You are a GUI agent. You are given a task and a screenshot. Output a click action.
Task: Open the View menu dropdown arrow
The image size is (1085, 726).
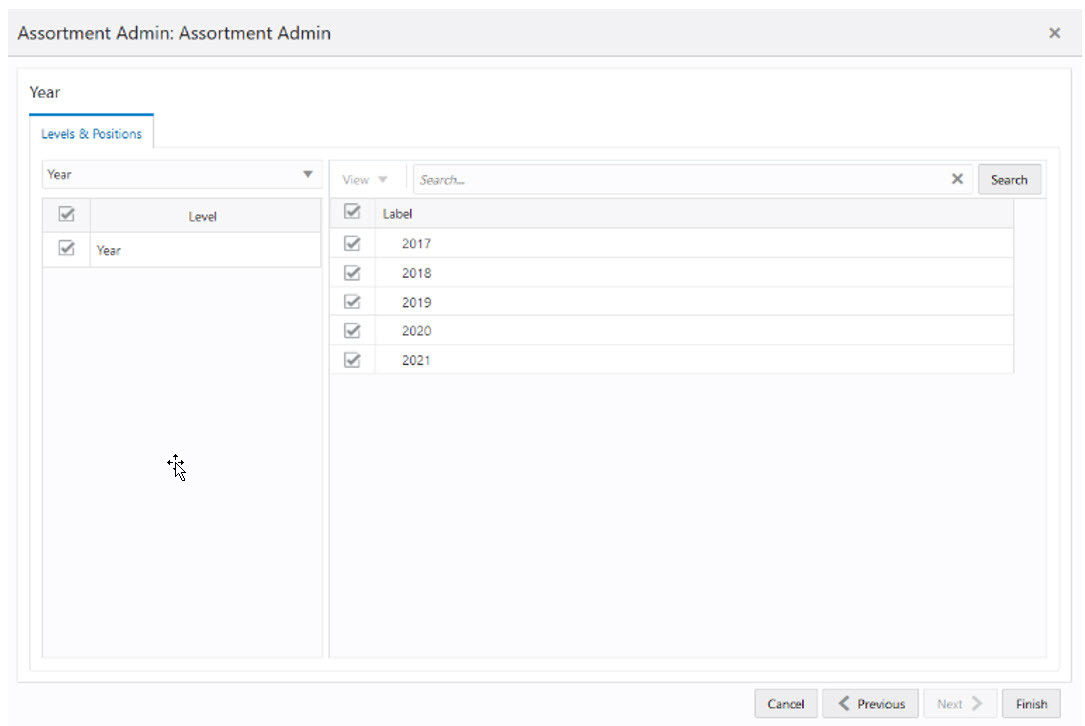click(383, 179)
